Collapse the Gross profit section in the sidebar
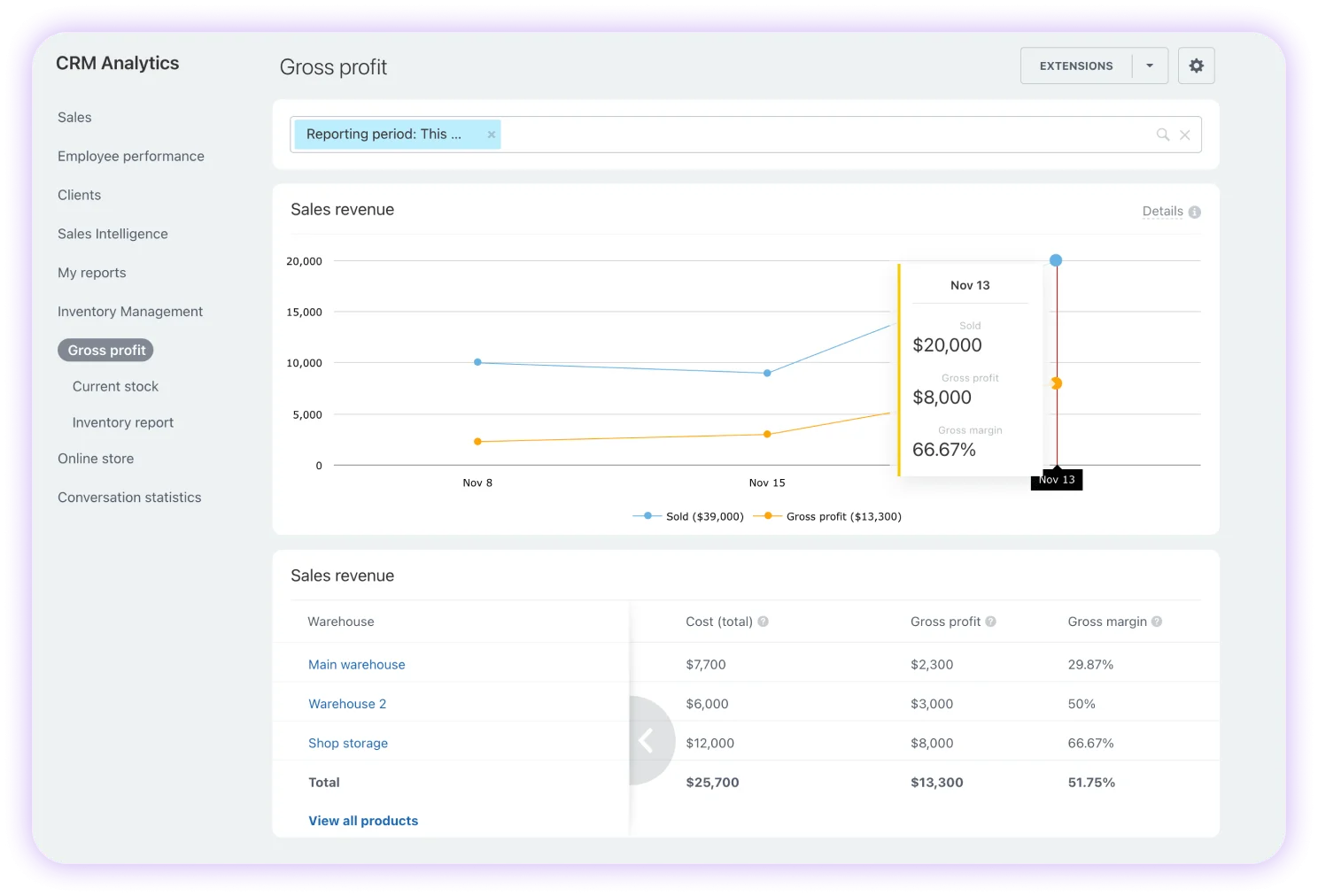The image size is (1318, 896). pos(105,350)
